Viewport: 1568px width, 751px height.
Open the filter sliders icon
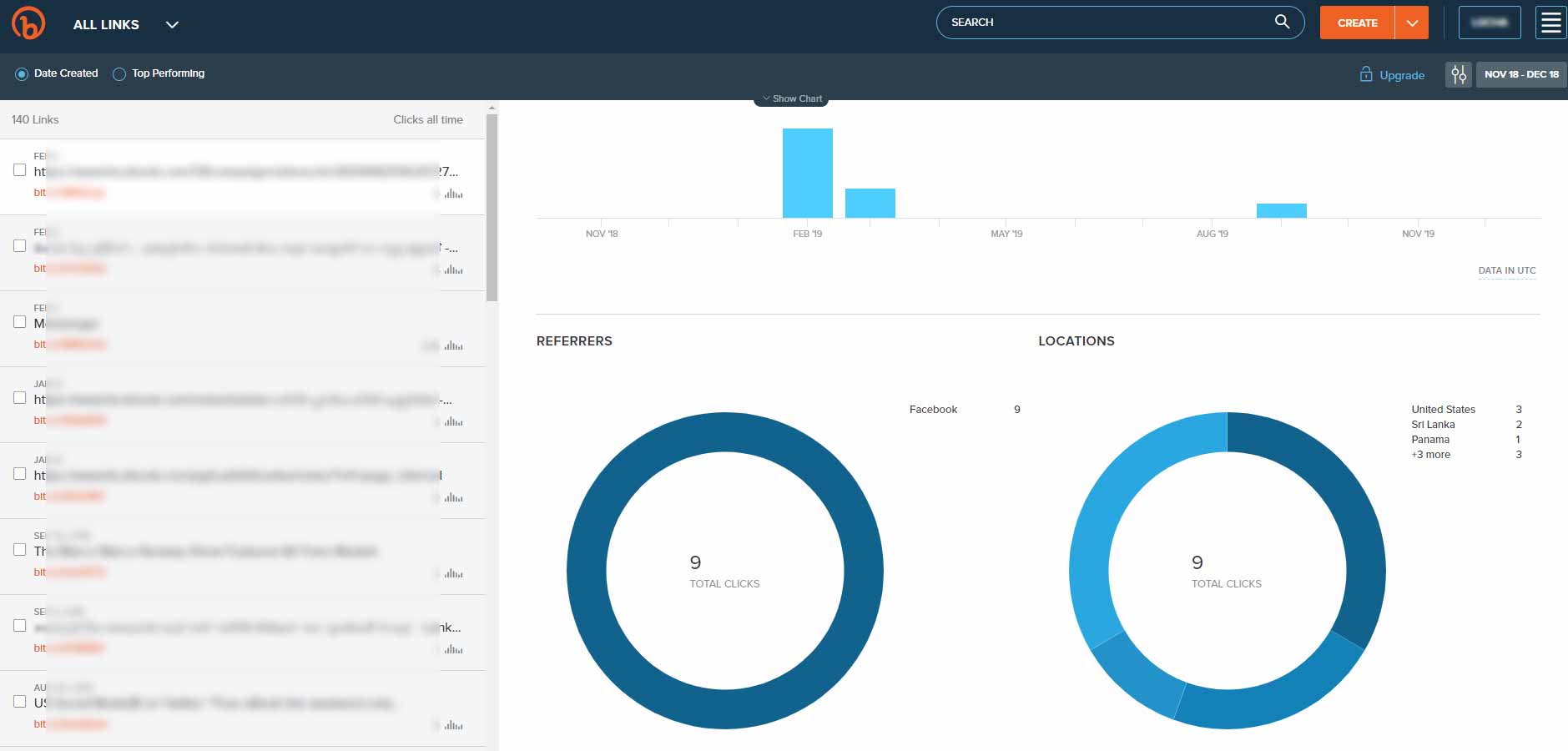point(1458,74)
